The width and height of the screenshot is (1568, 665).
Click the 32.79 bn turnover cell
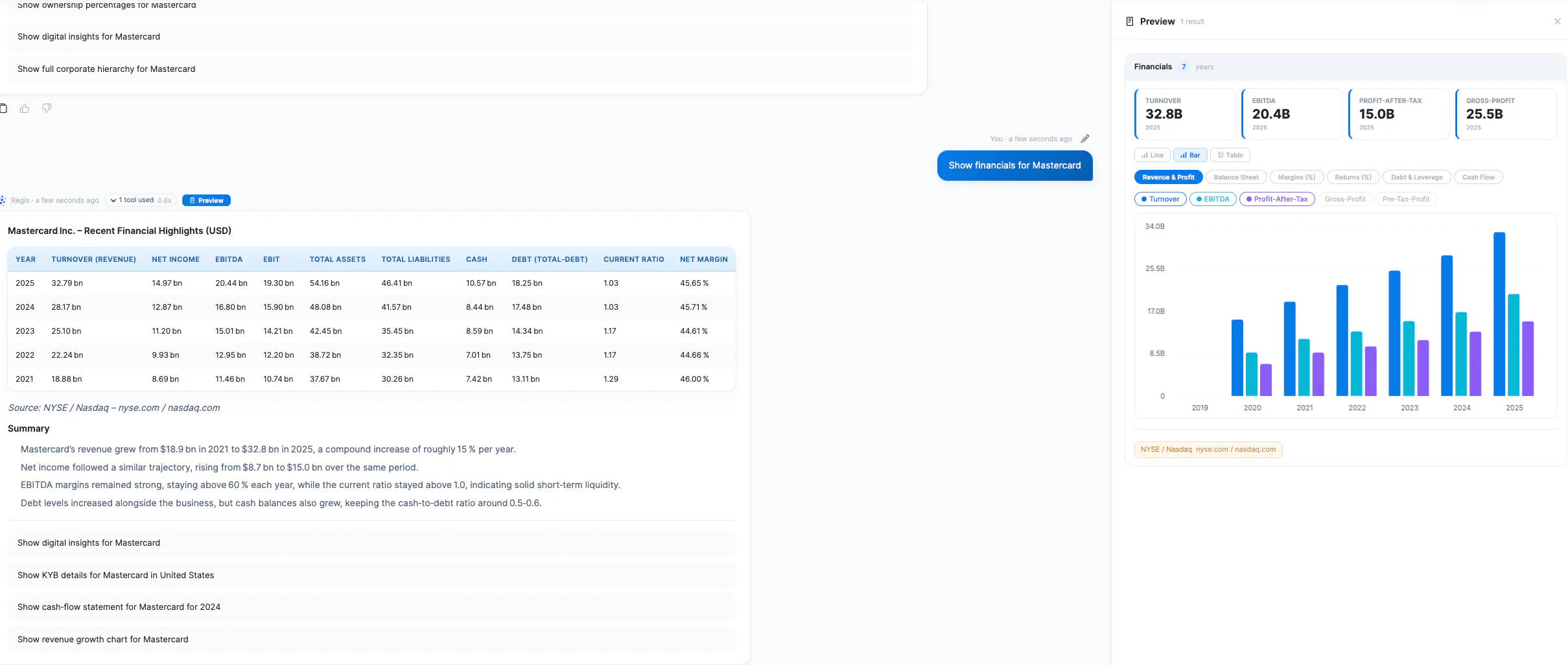pos(67,283)
